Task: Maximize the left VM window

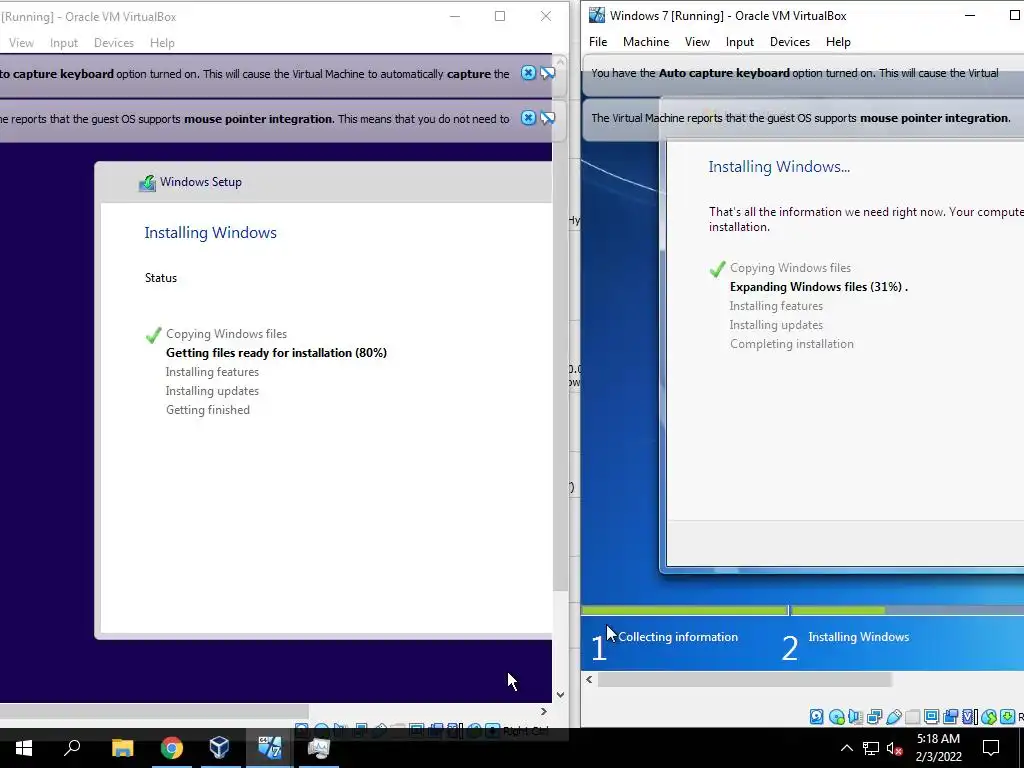Action: point(500,16)
